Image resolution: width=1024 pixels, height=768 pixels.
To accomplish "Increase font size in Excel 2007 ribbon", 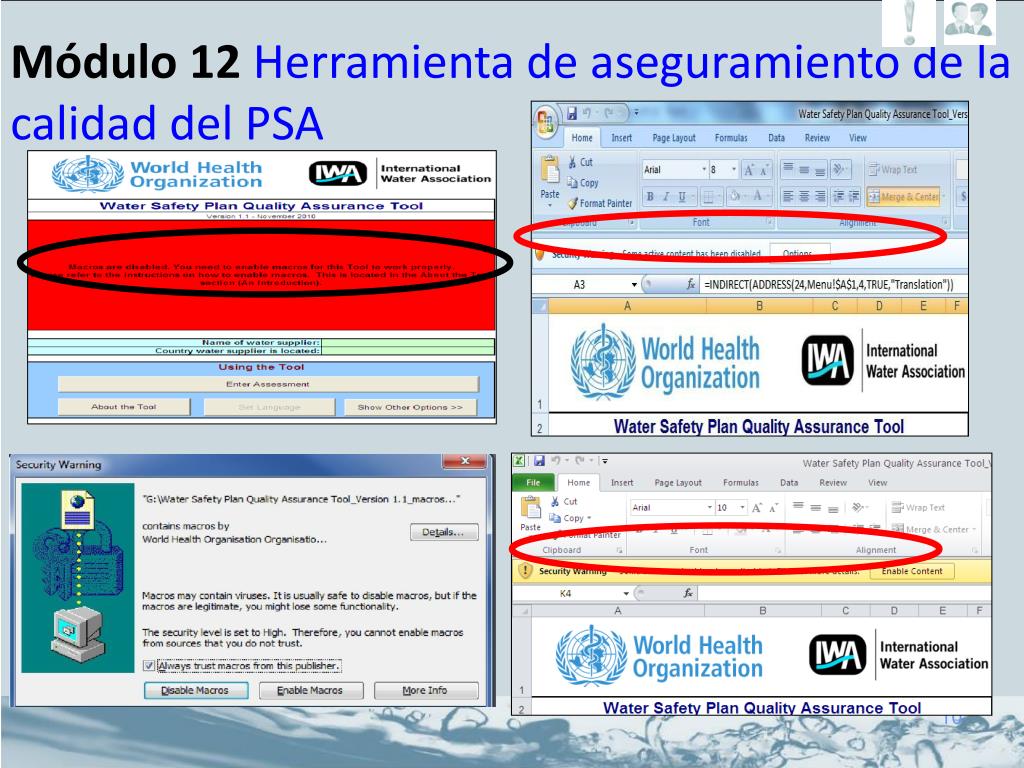I will pyautogui.click(x=749, y=170).
